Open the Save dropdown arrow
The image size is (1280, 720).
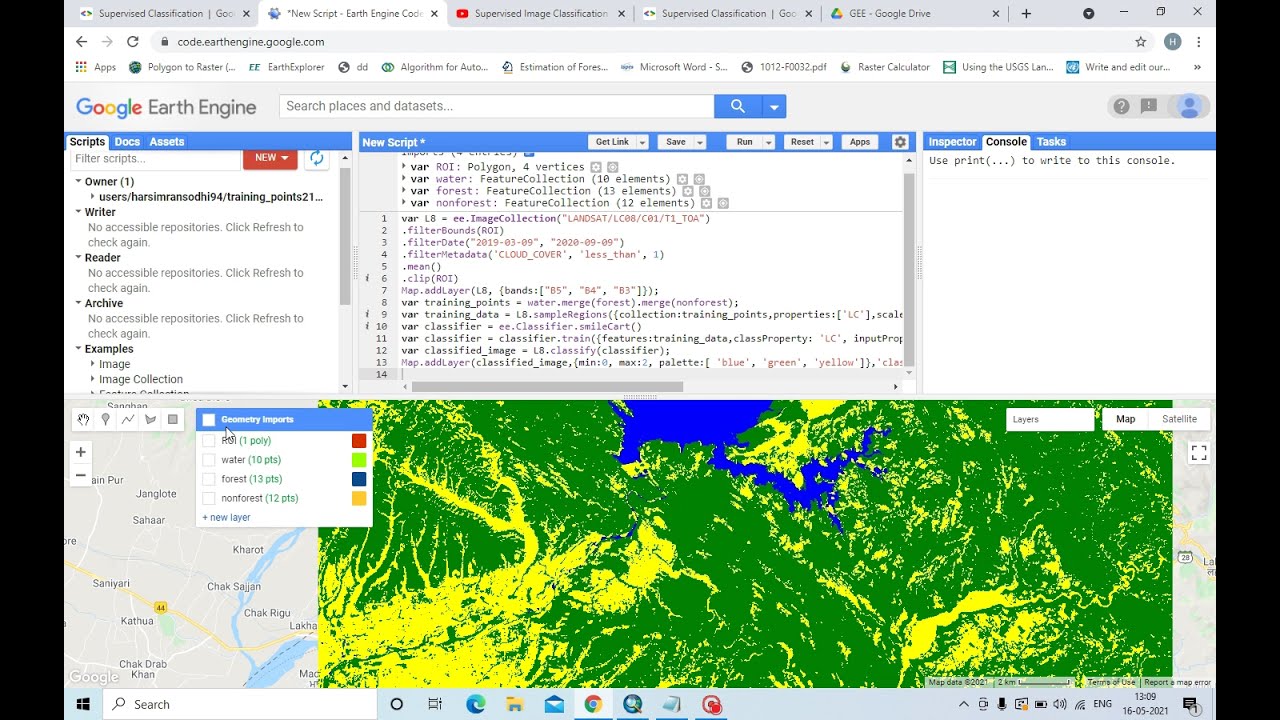click(x=700, y=142)
